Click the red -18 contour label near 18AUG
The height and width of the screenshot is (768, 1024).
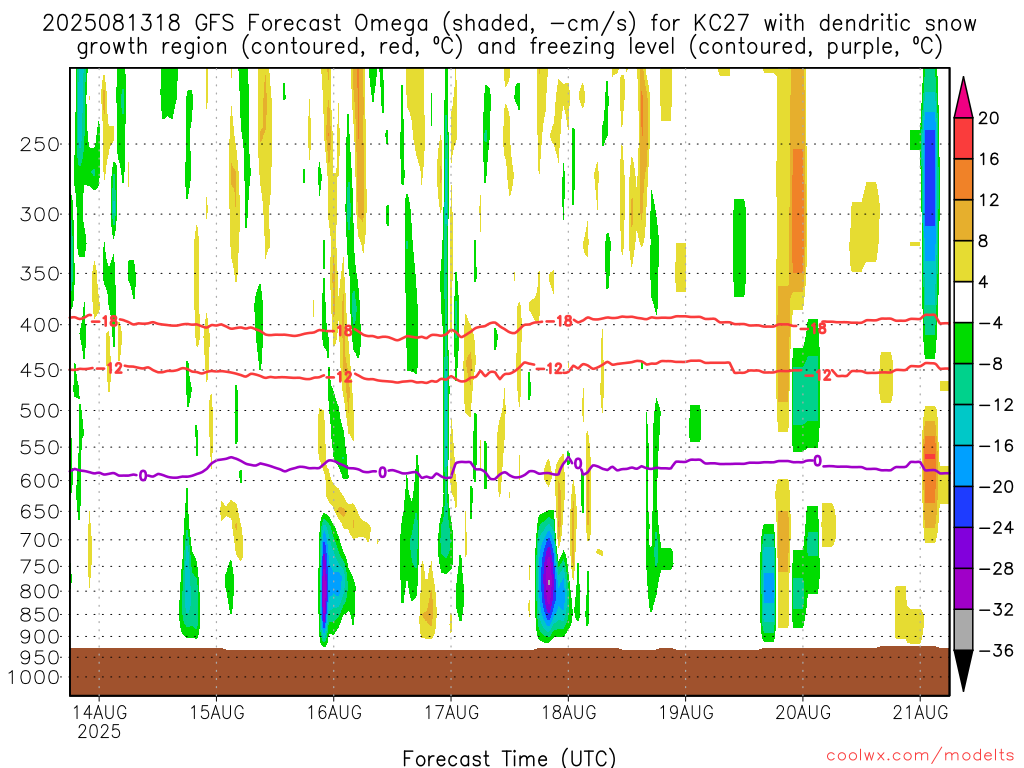pos(559,321)
